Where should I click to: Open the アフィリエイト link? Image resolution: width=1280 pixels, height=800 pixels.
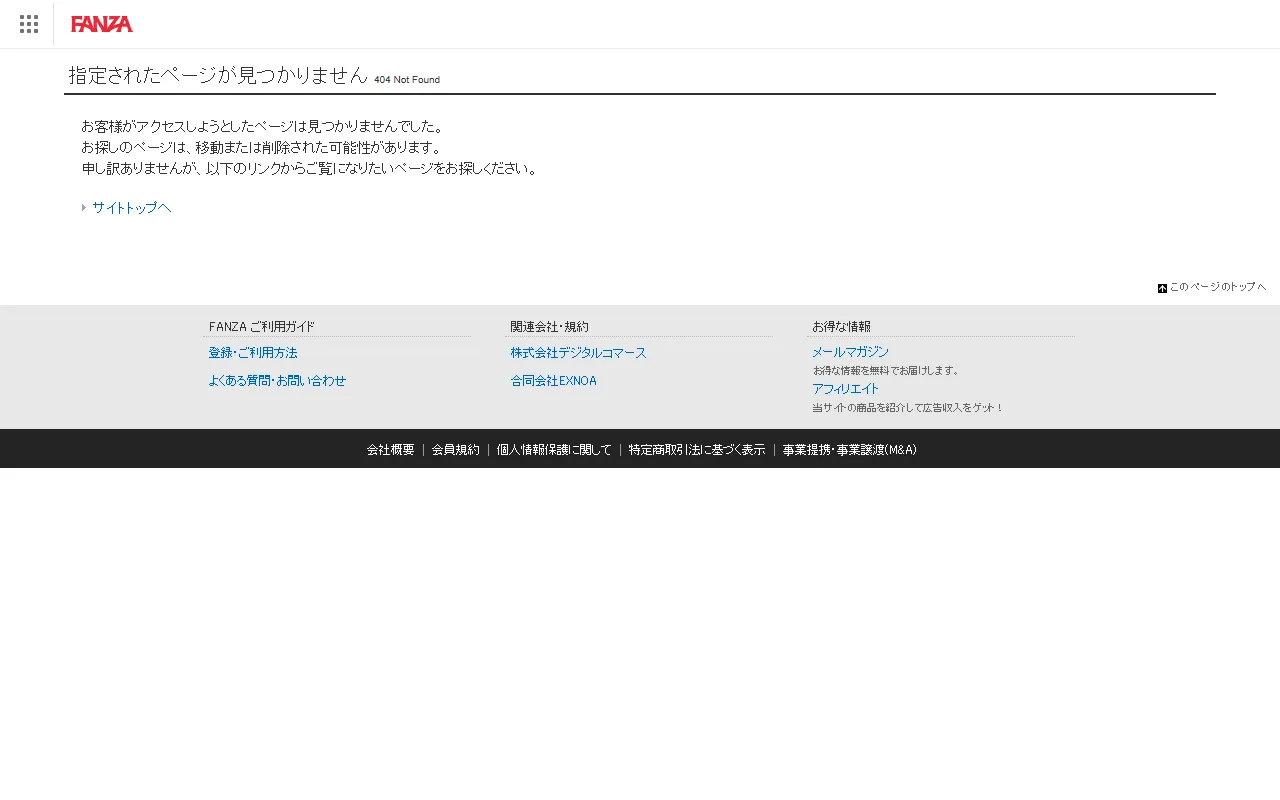tap(845, 389)
